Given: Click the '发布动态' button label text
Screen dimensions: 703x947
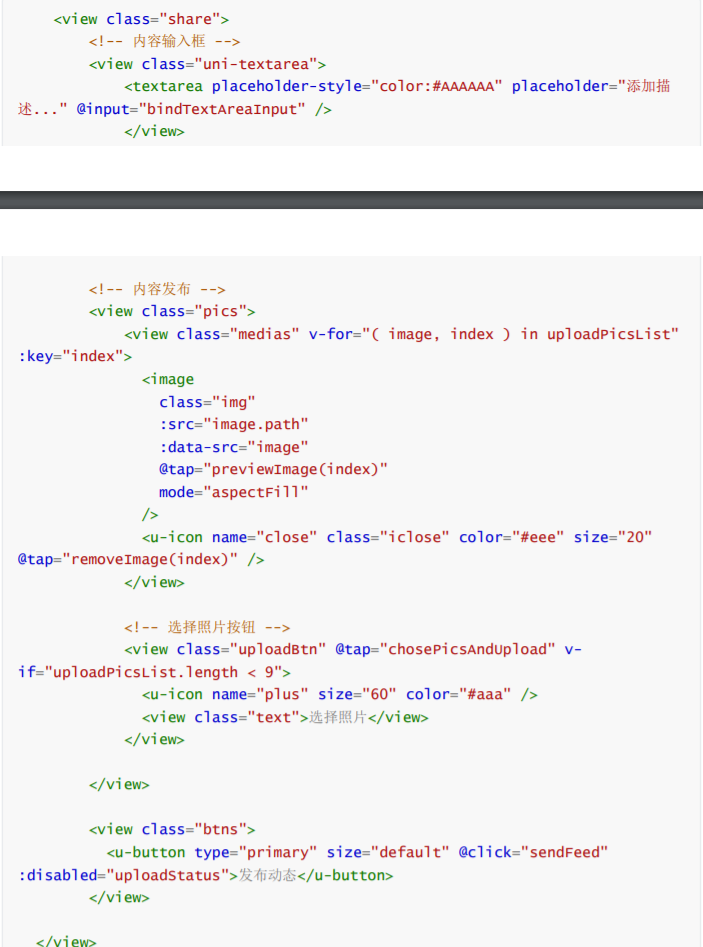Looking at the screenshot, I should (268, 875).
